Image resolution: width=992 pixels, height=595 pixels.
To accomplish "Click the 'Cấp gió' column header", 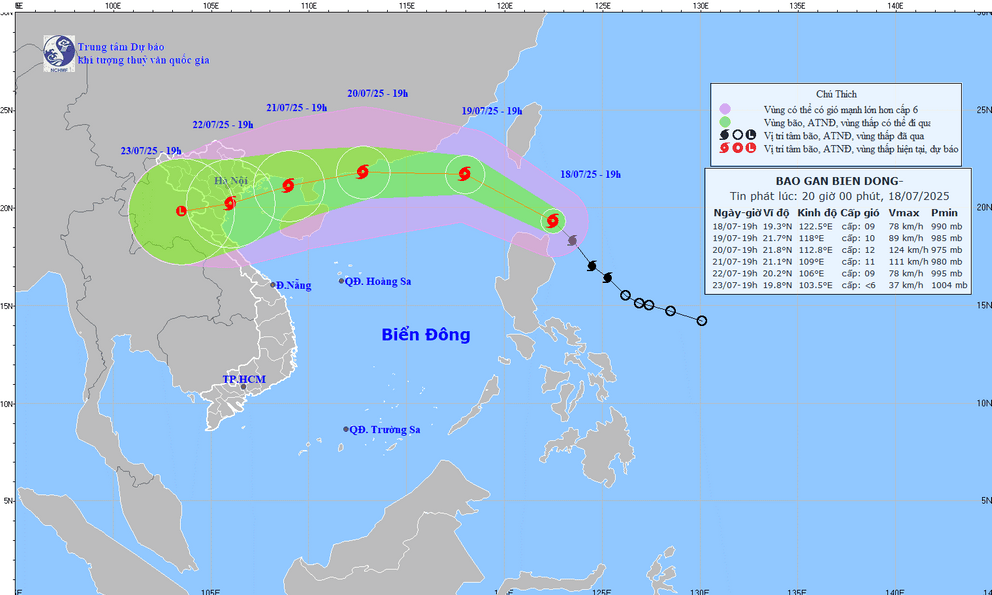I will (860, 213).
